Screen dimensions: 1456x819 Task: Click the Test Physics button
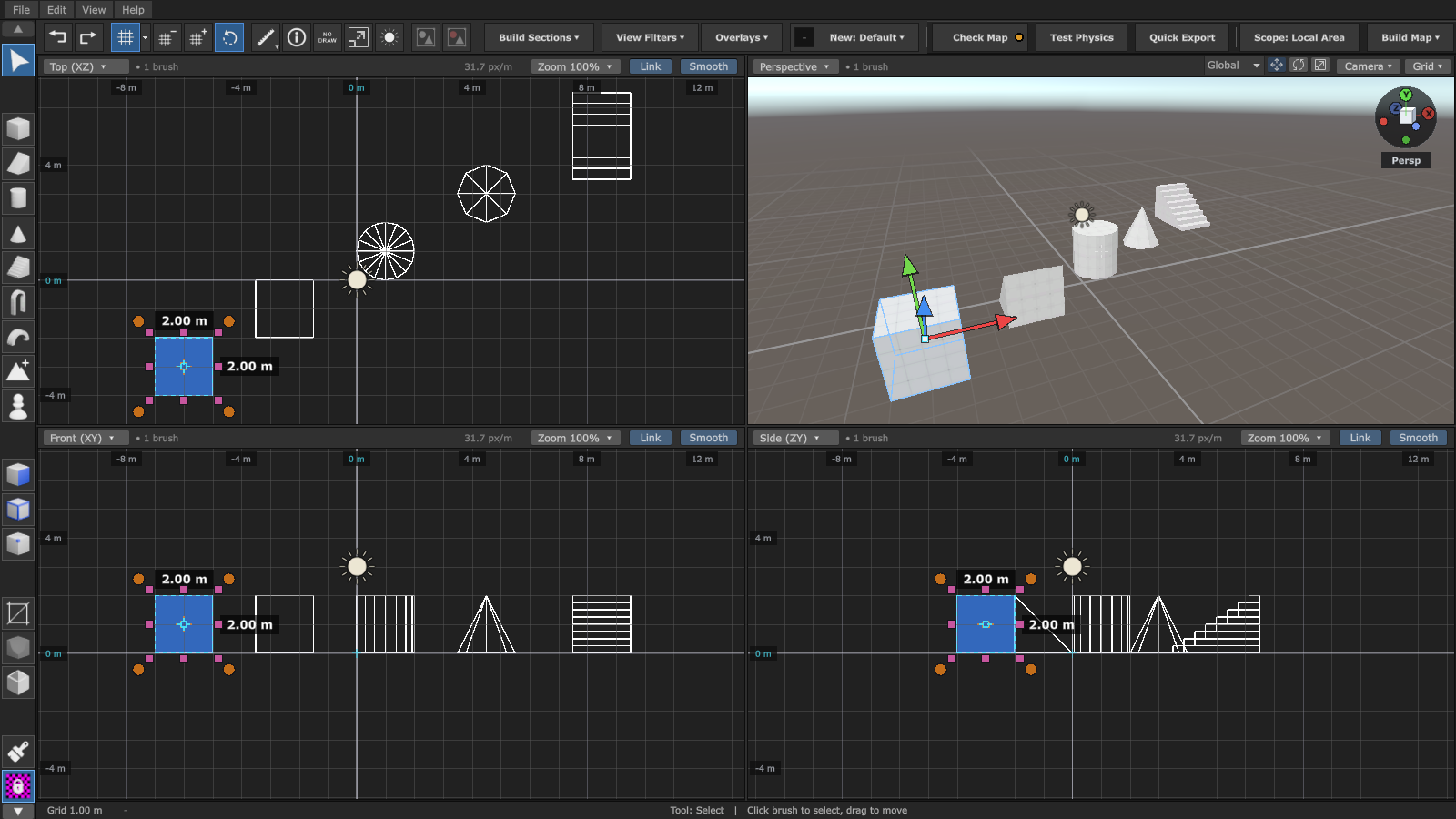[1082, 37]
